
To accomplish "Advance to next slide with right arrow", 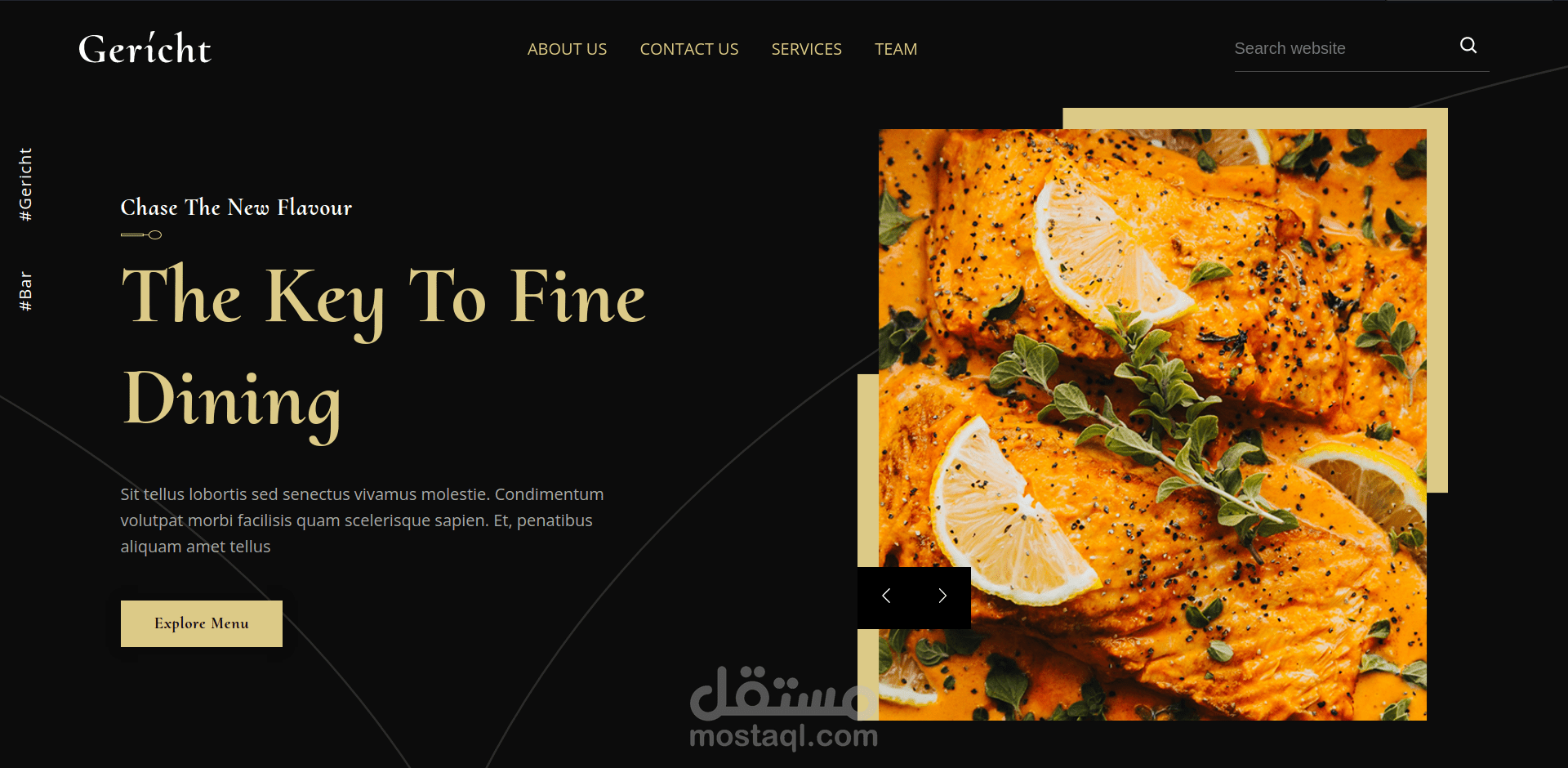I will point(942,596).
